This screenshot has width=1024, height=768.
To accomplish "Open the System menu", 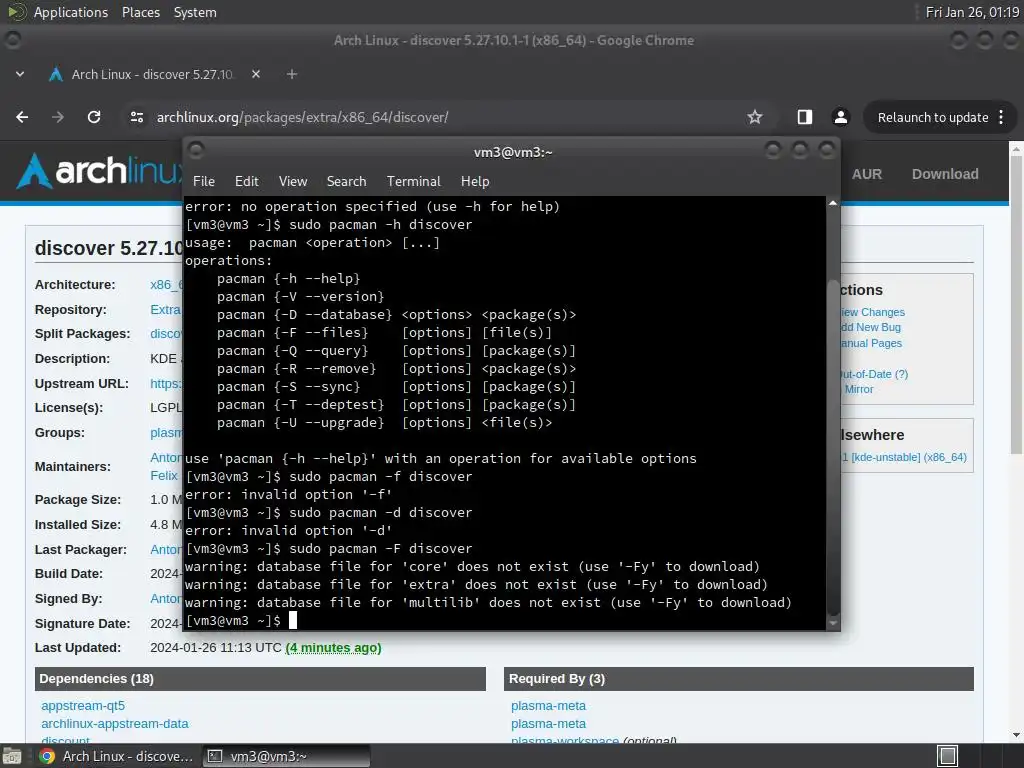I will 195,12.
